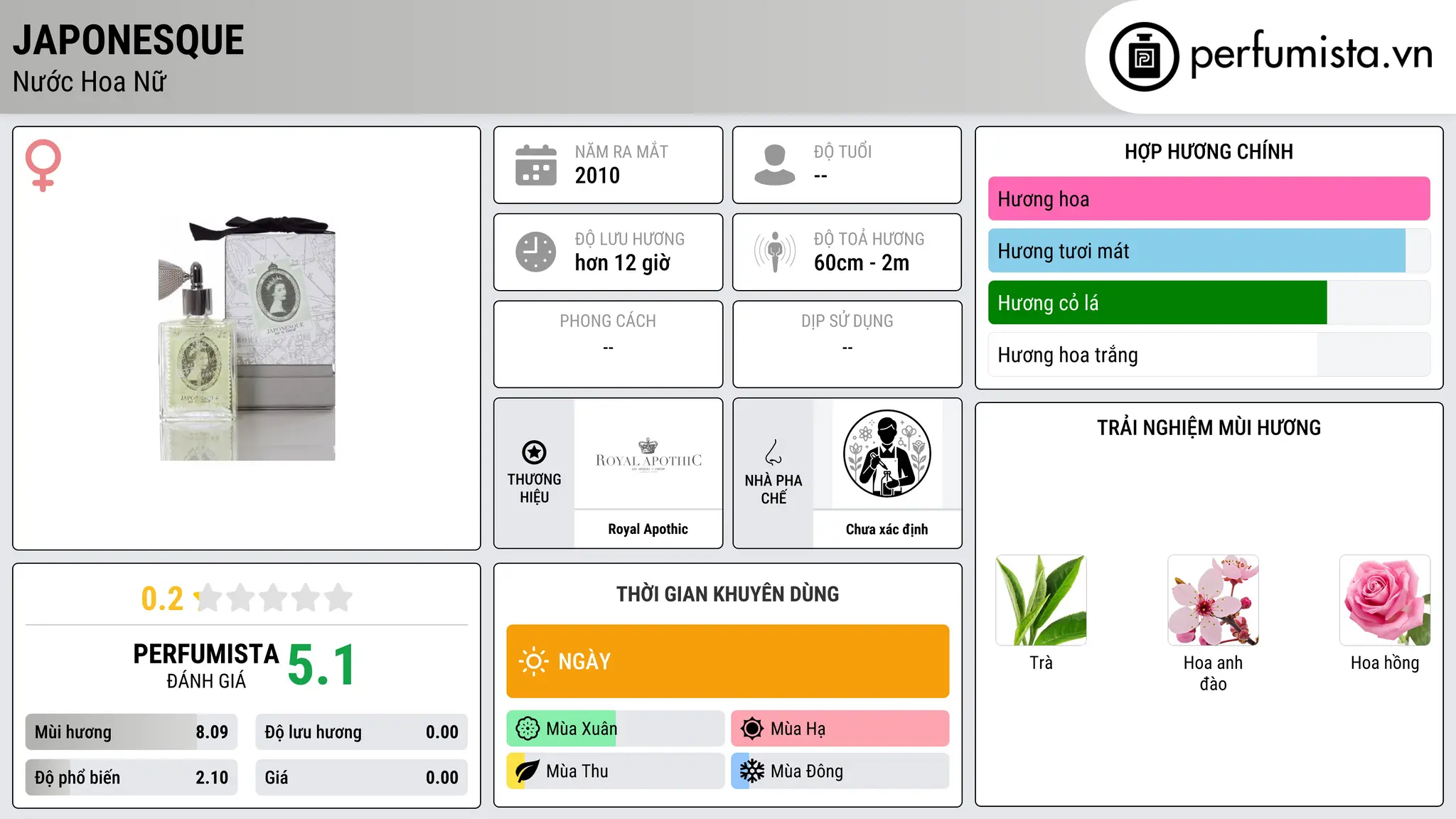
Task: Click the Mùi hương 8.09 score bar
Action: [132, 732]
